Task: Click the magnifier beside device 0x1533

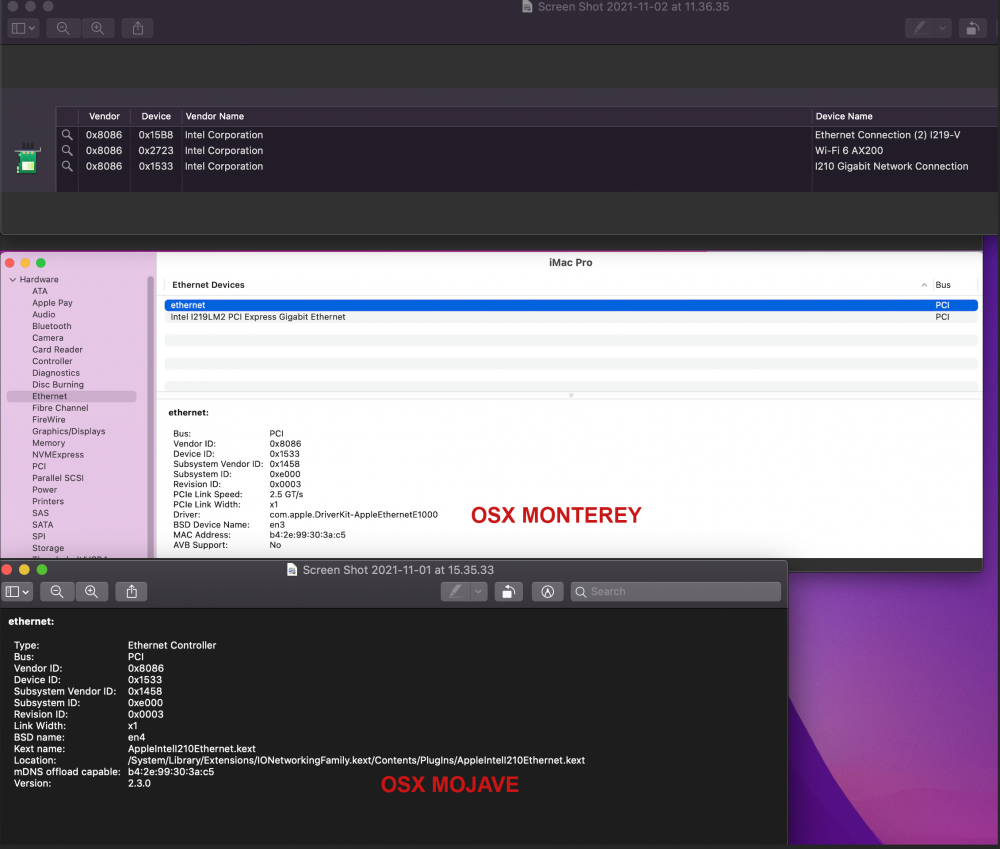Action: [67, 166]
